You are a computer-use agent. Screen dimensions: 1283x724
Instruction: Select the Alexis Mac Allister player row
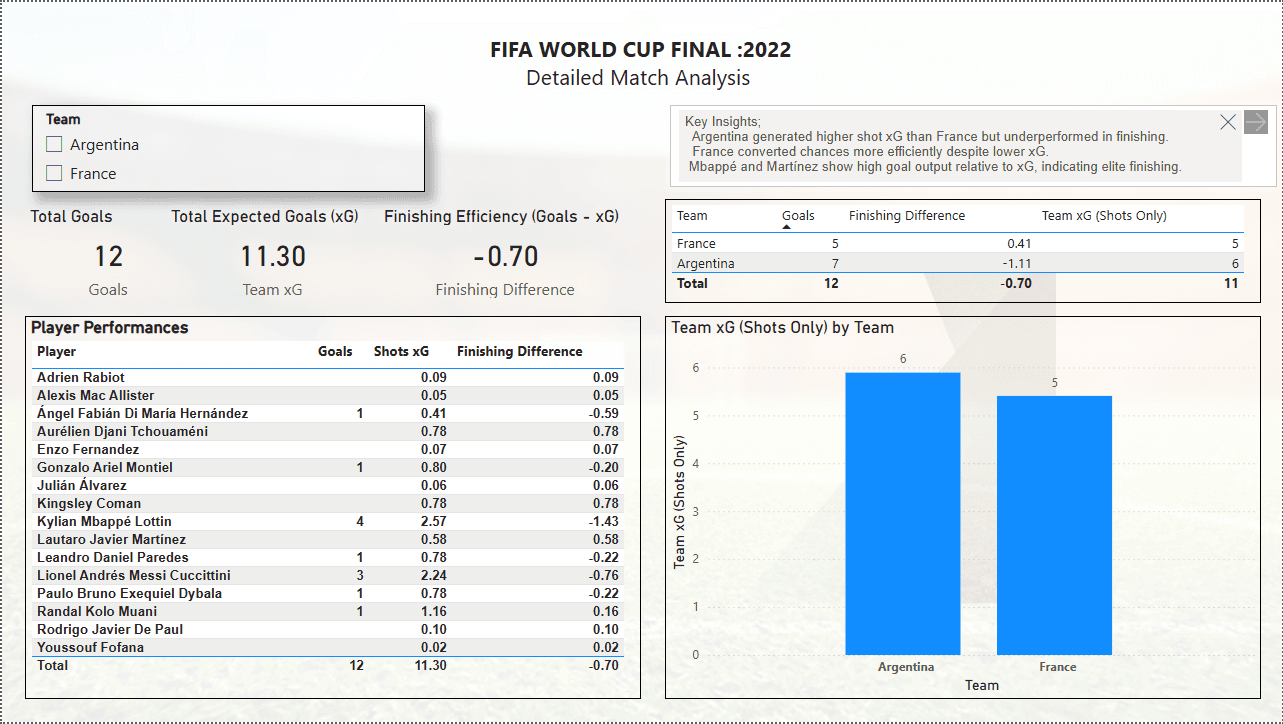tap(328, 396)
